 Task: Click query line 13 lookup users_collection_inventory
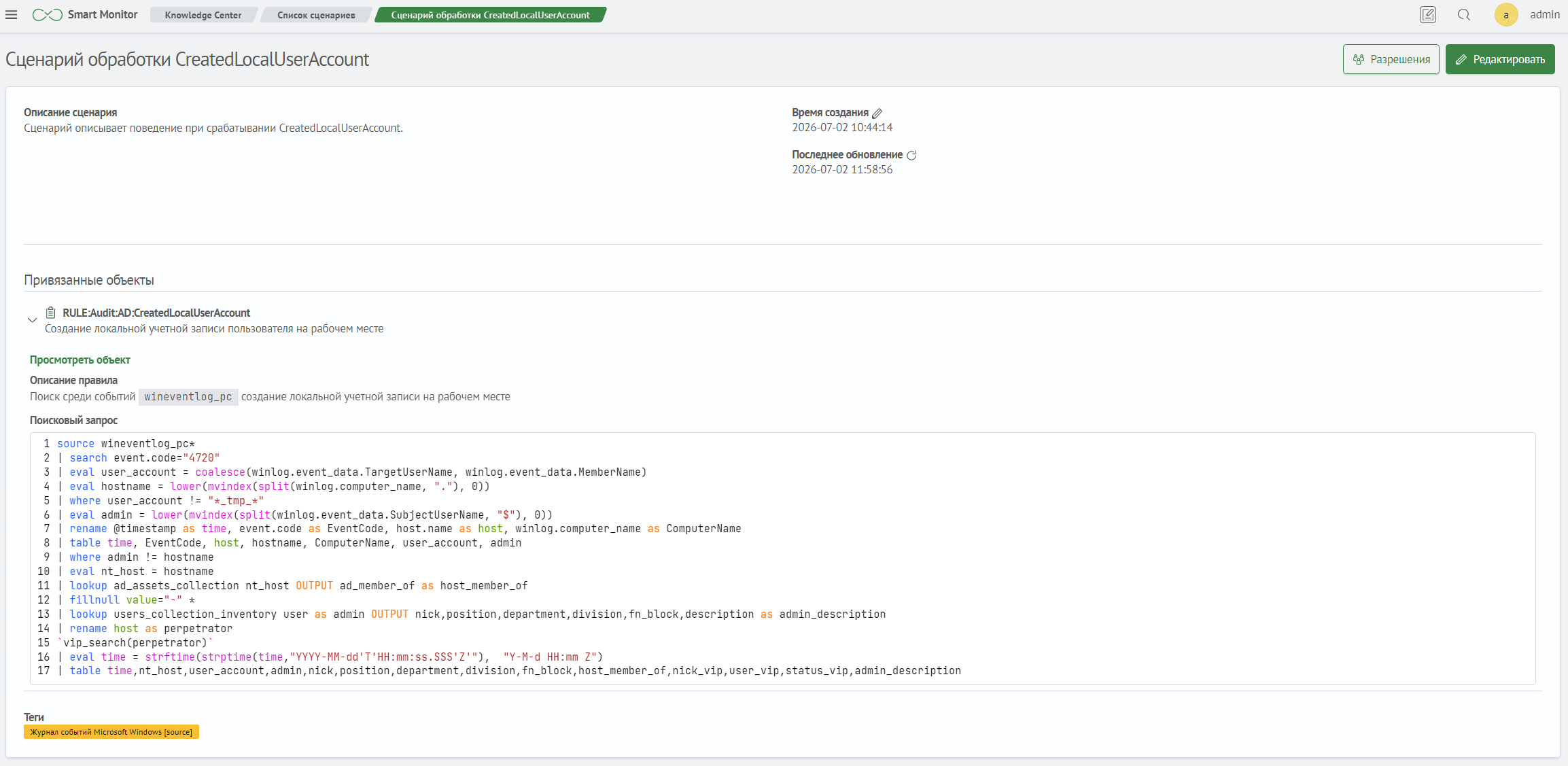[x=472, y=614]
